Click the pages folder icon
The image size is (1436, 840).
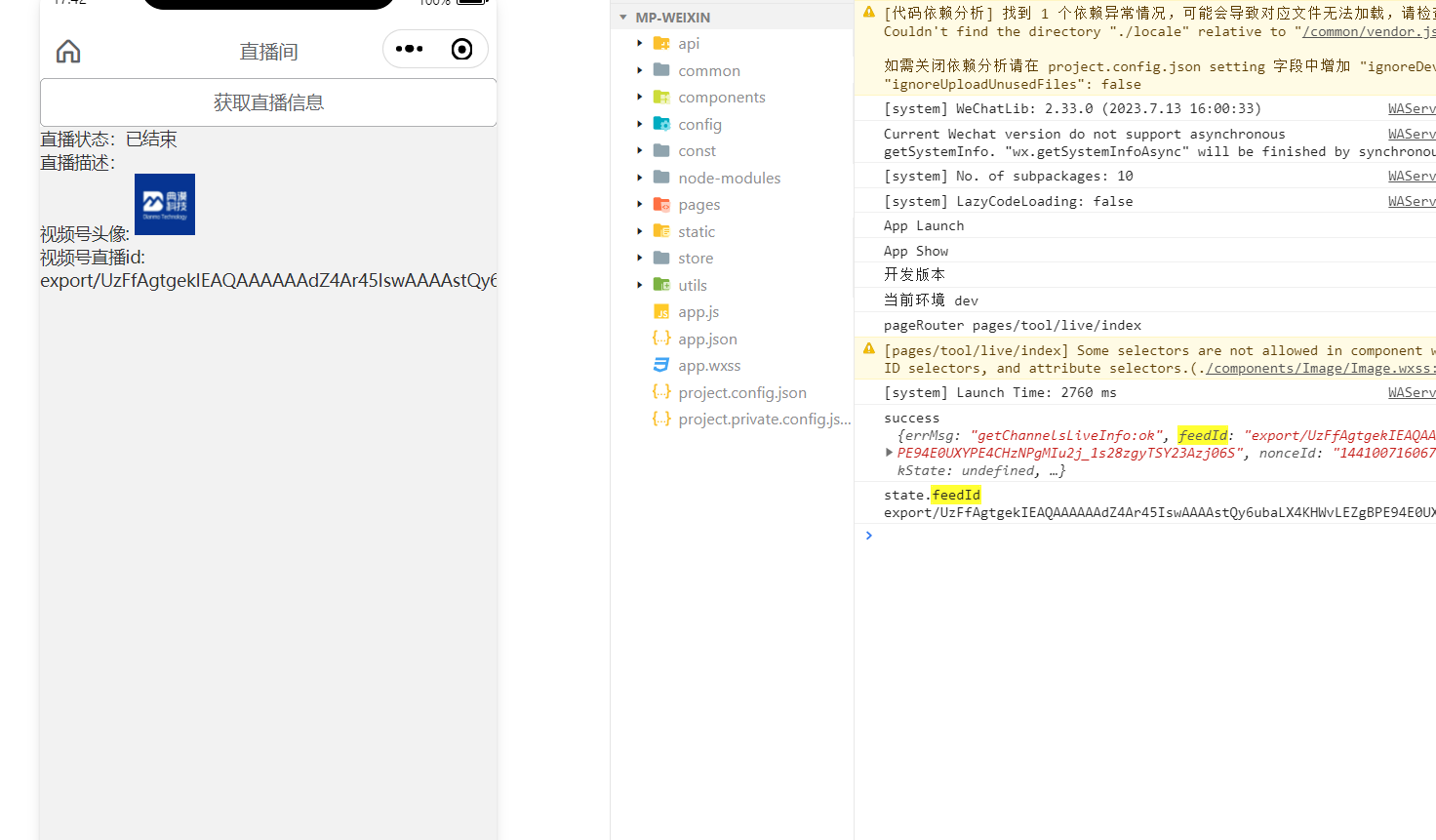(661, 204)
